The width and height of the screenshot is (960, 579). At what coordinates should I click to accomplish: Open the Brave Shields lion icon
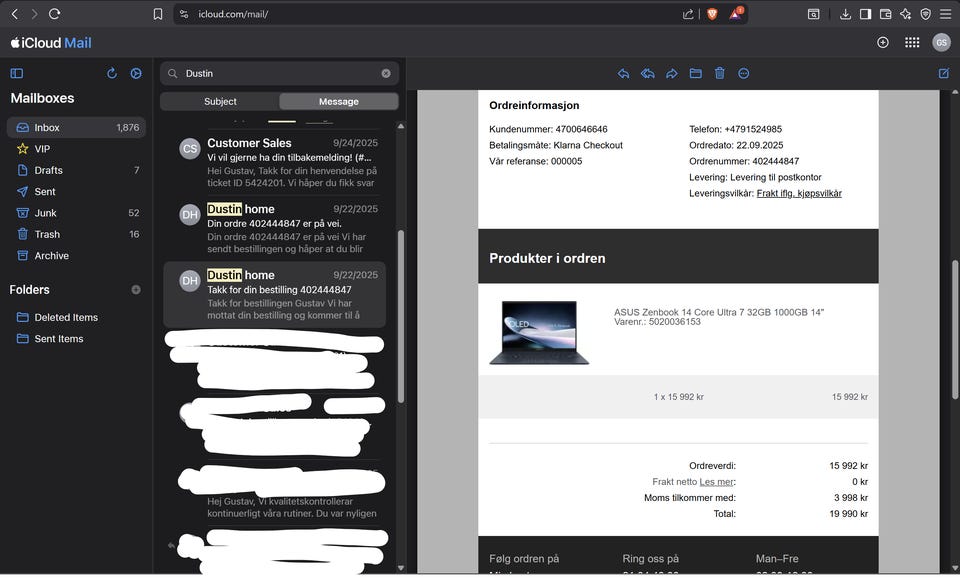[x=712, y=14]
